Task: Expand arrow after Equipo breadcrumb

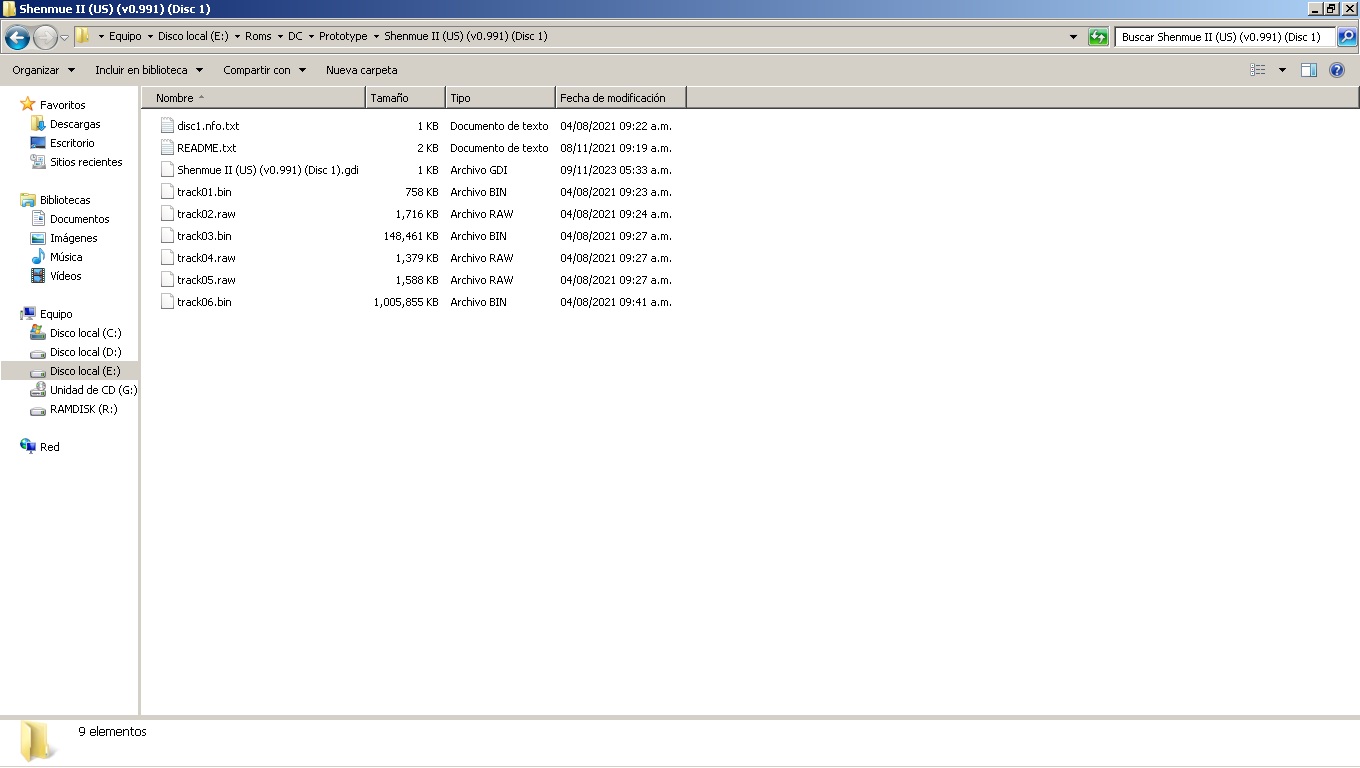Action: tap(150, 36)
